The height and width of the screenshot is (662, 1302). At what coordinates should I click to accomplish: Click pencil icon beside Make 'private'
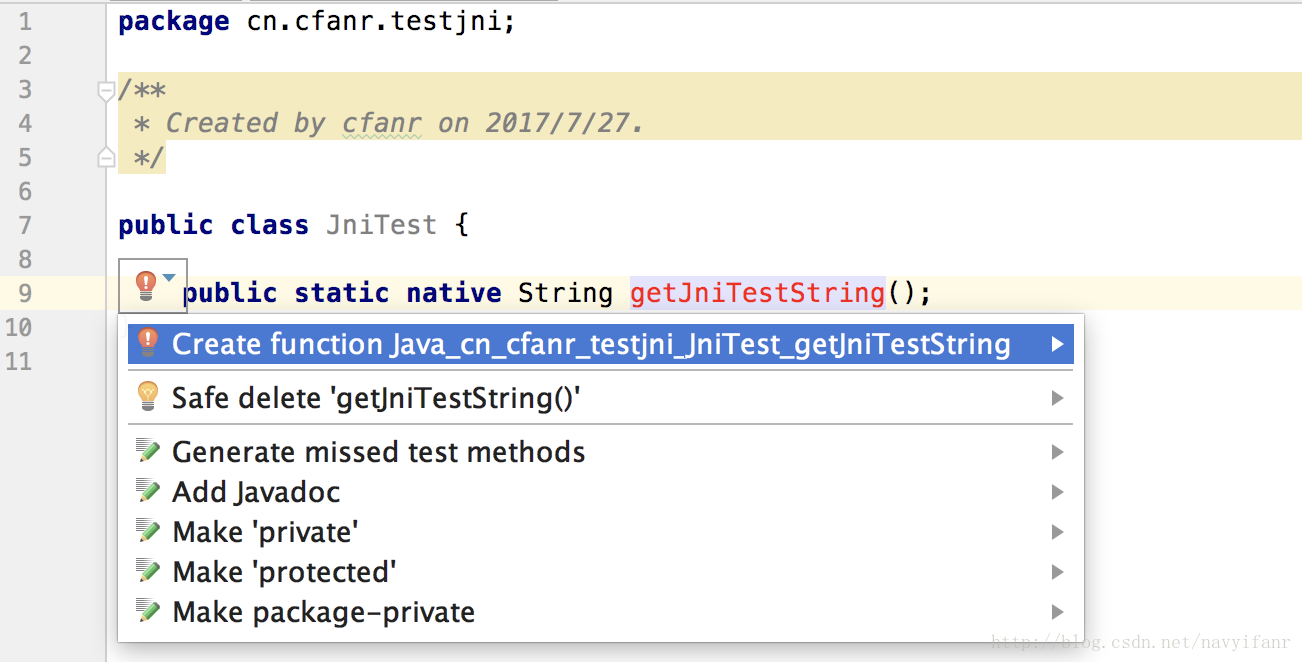148,532
